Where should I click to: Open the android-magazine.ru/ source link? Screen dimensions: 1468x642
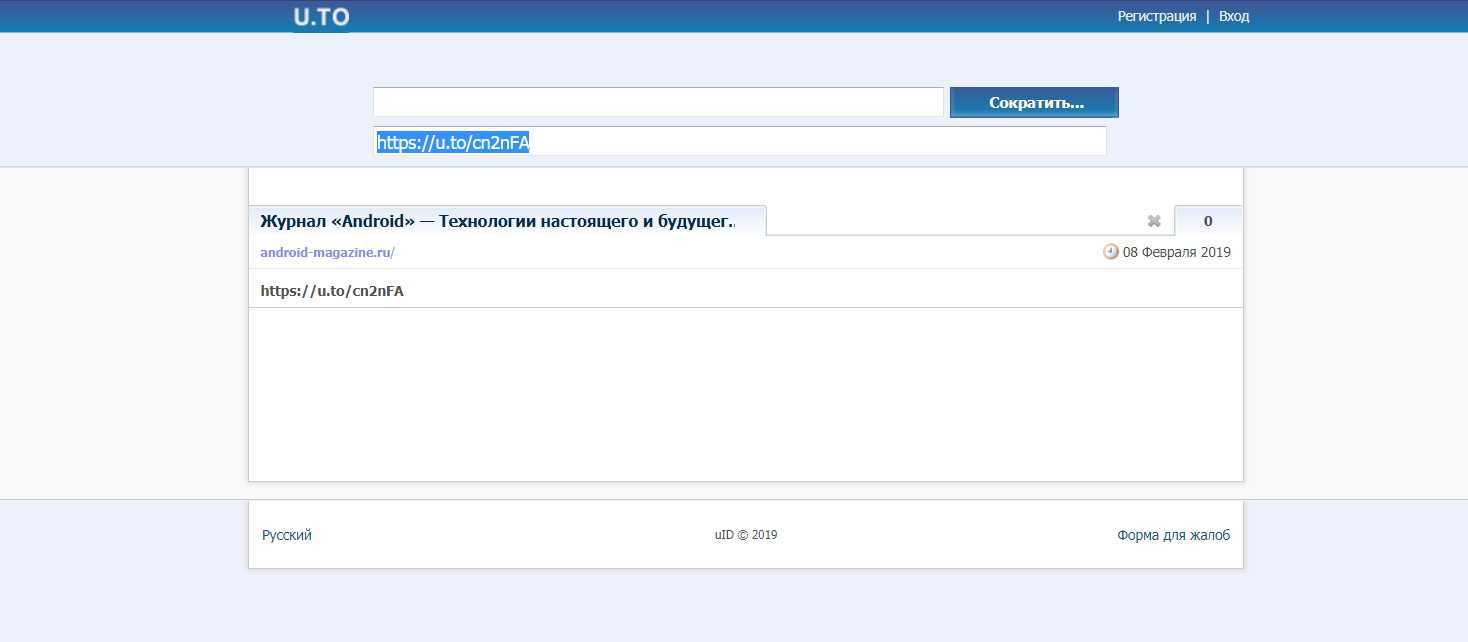pos(327,252)
